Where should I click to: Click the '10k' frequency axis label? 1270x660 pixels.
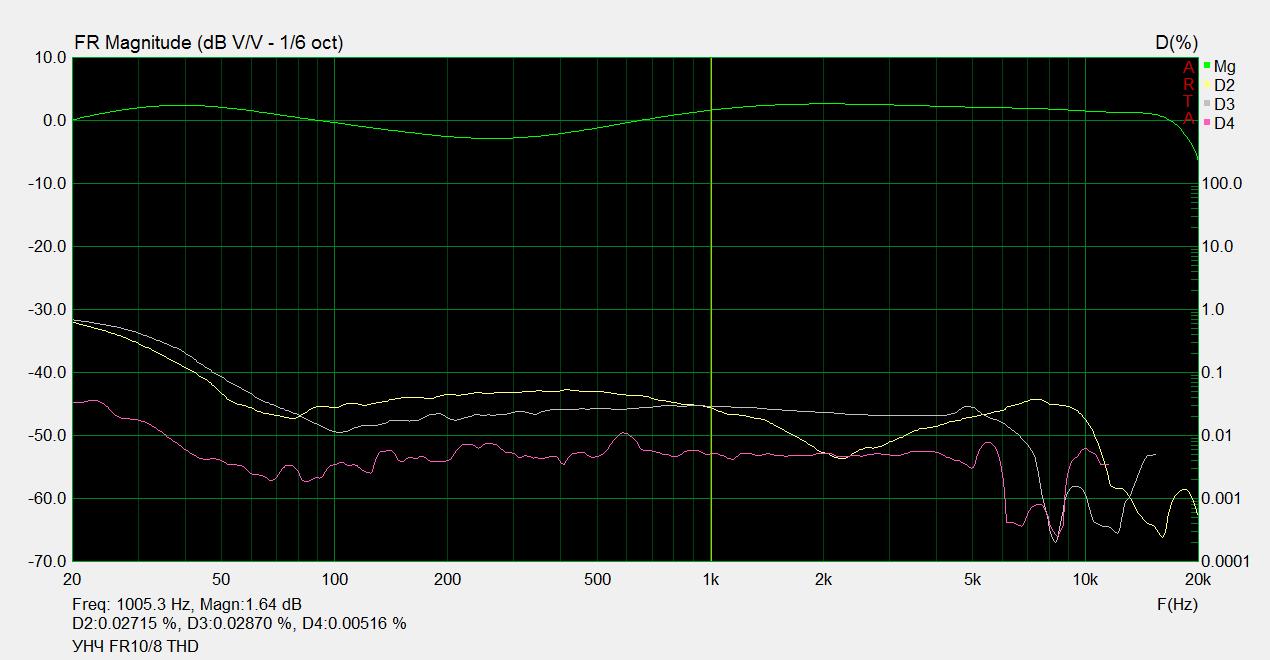(x=1085, y=580)
